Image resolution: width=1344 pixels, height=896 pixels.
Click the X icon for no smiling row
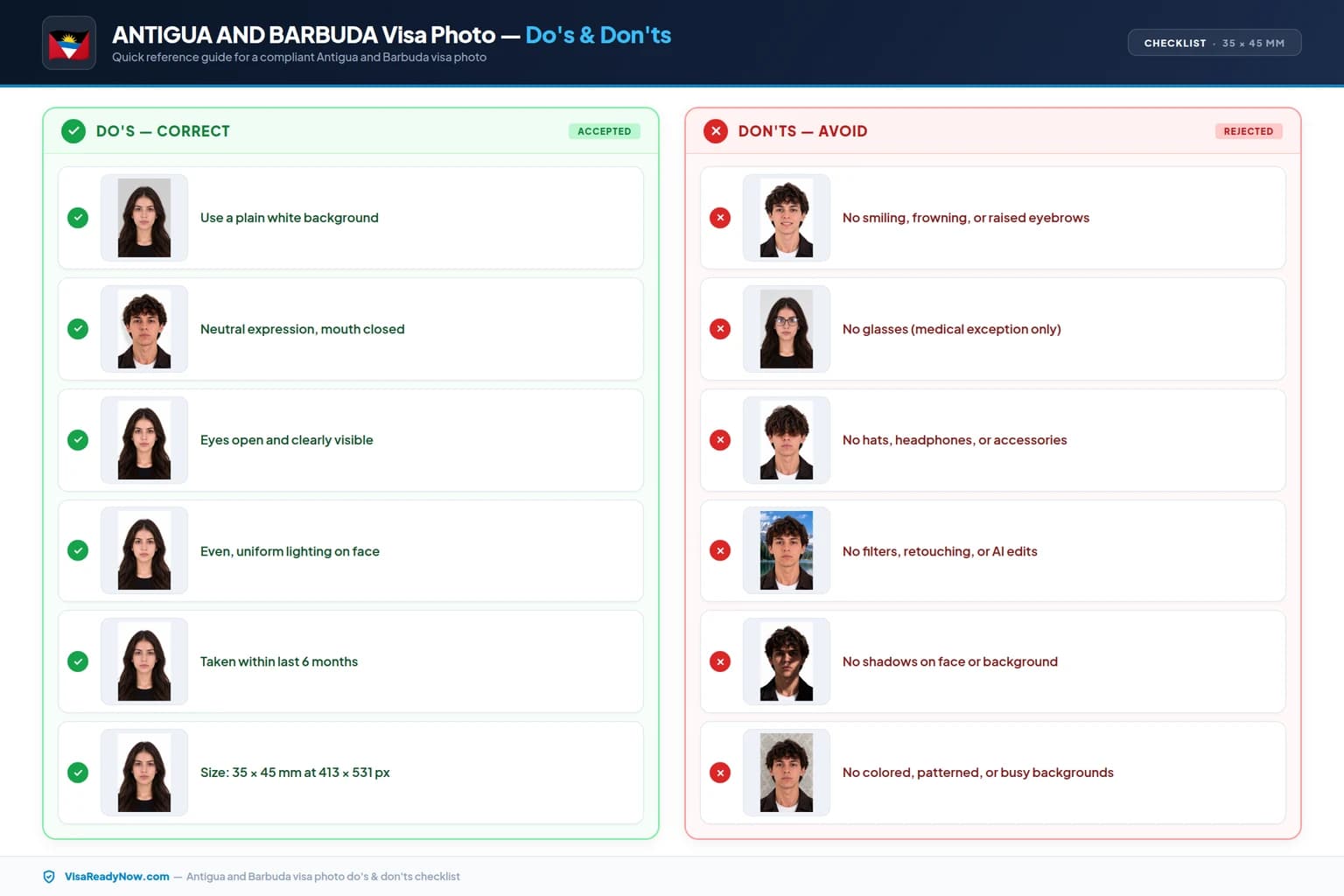720,218
